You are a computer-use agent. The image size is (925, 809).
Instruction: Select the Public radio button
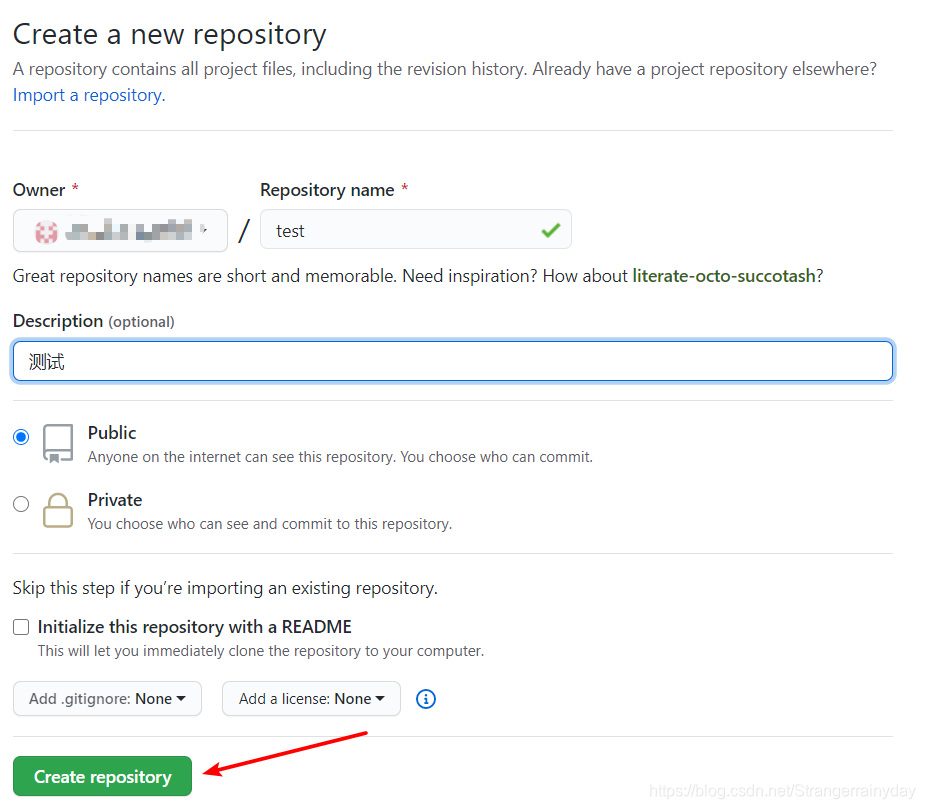pos(21,437)
